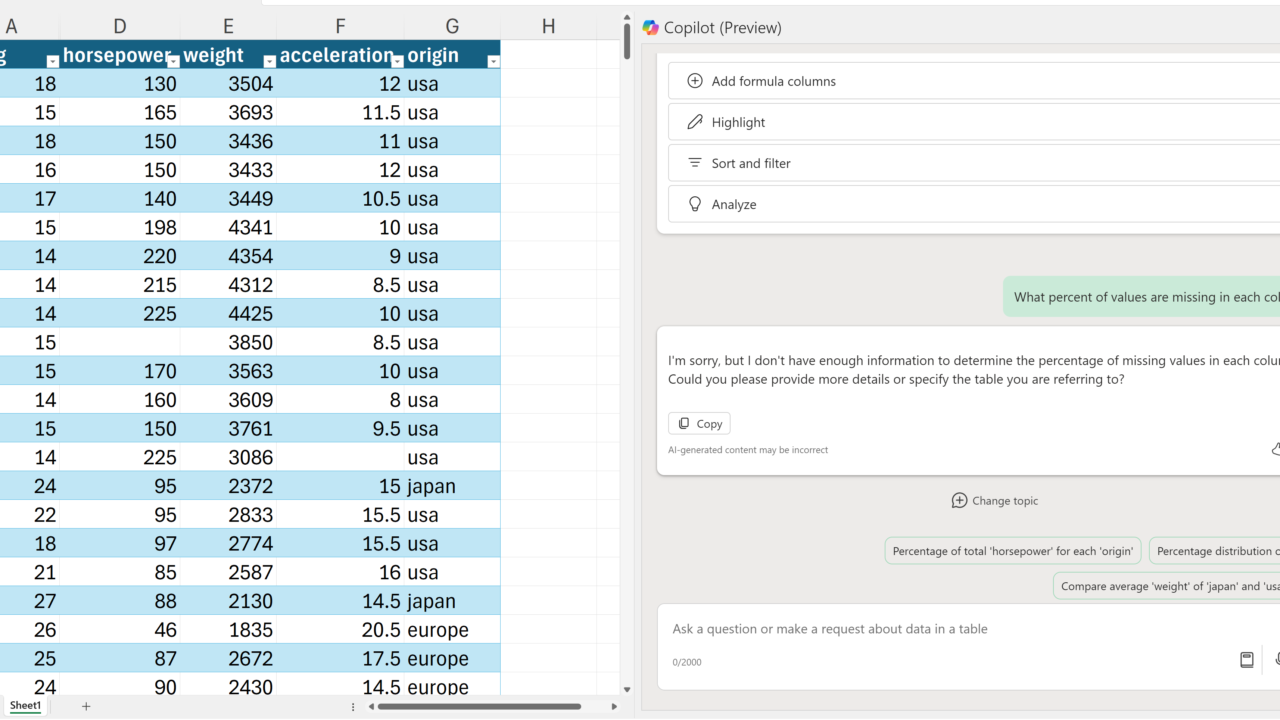1280x720 pixels.
Task: Click the Copilot logo icon
Action: click(x=651, y=28)
